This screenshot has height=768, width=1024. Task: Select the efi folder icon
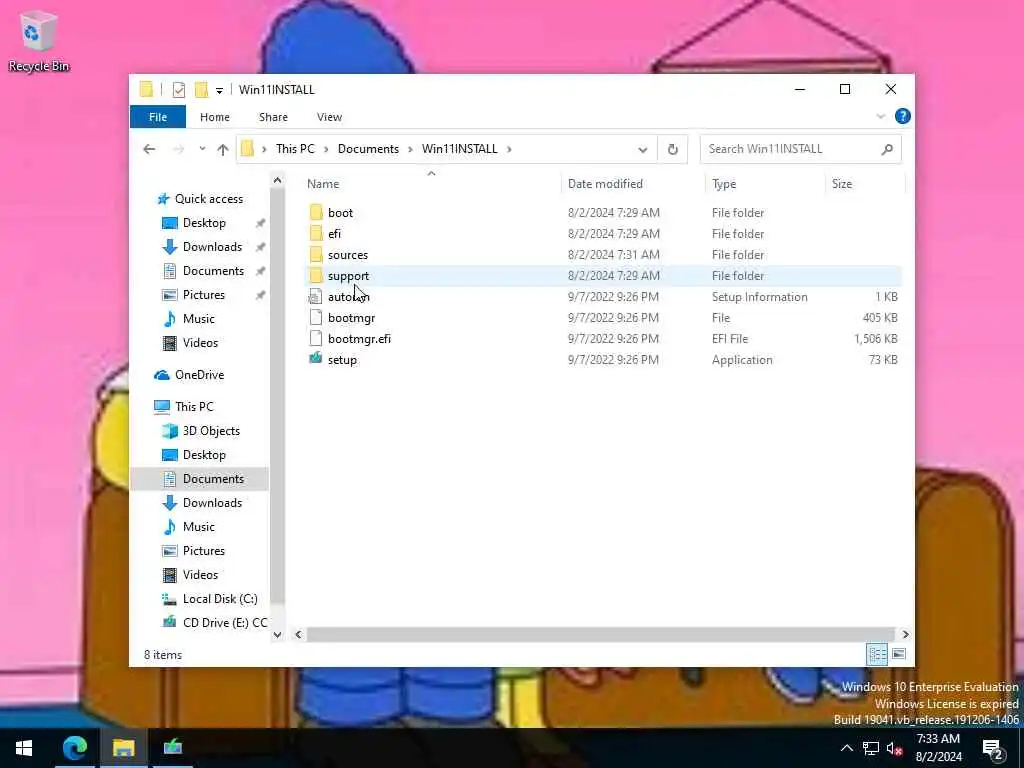point(316,233)
